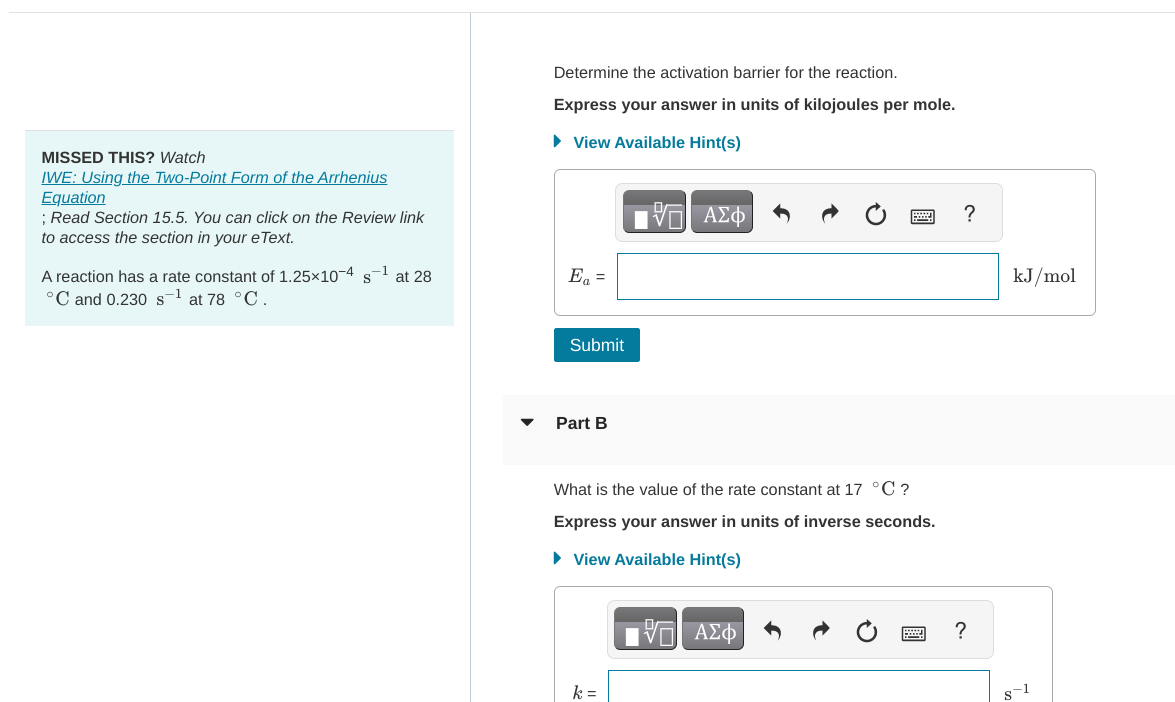This screenshot has height=702, width=1175.
Task: Open the math template icon in Part B
Action: pyautogui.click(x=645, y=629)
